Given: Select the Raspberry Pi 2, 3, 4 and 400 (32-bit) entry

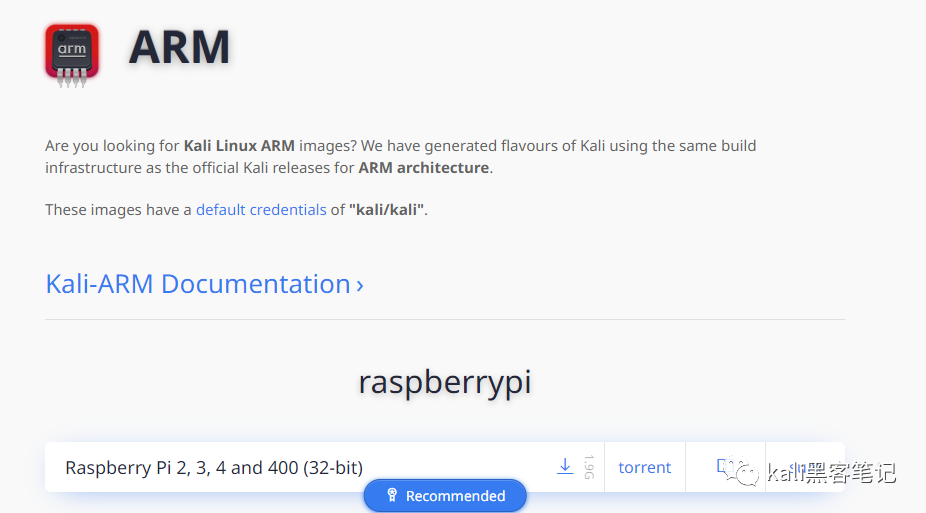Looking at the screenshot, I should (214, 467).
